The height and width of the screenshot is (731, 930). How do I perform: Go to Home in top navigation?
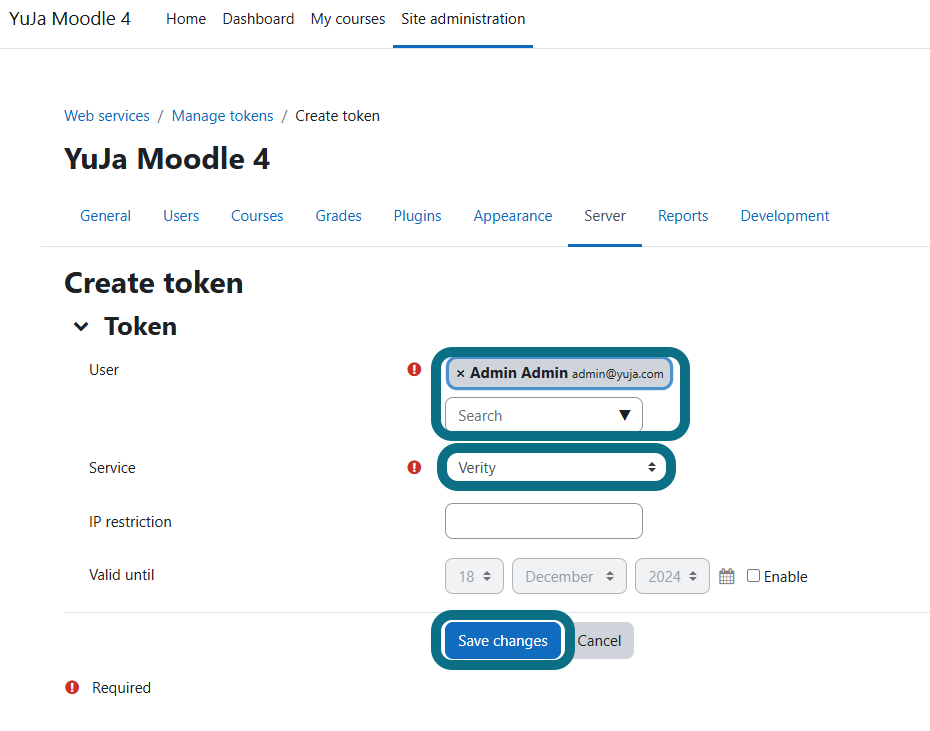(186, 19)
